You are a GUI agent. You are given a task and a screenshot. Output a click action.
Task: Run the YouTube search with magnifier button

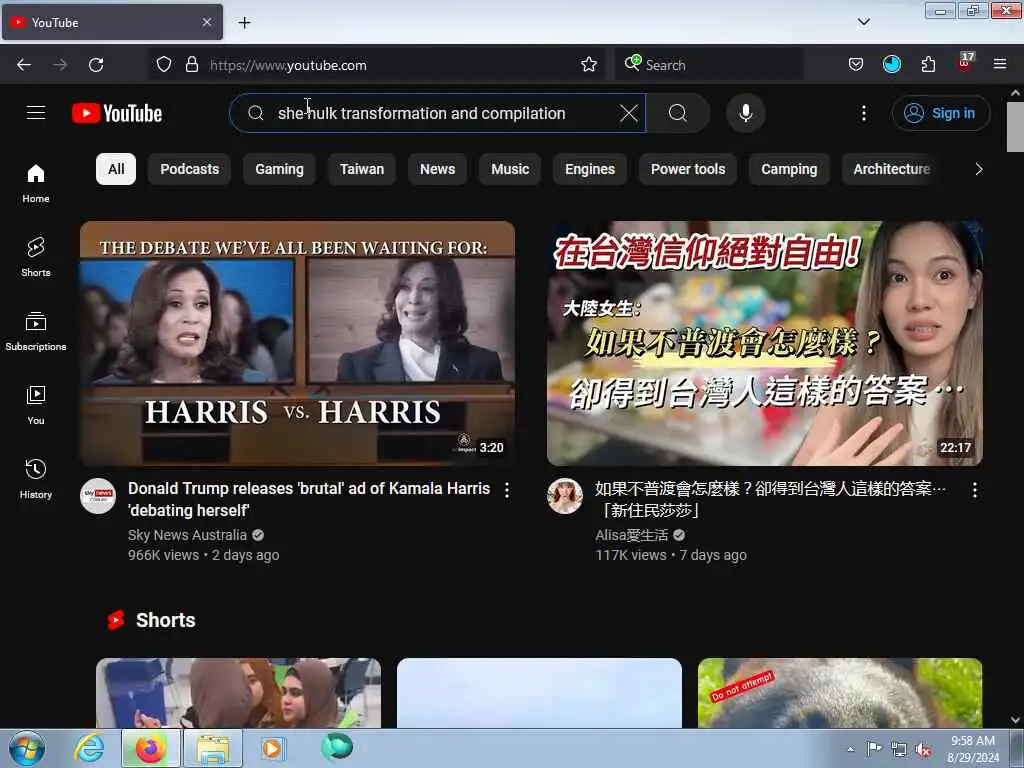[678, 113]
